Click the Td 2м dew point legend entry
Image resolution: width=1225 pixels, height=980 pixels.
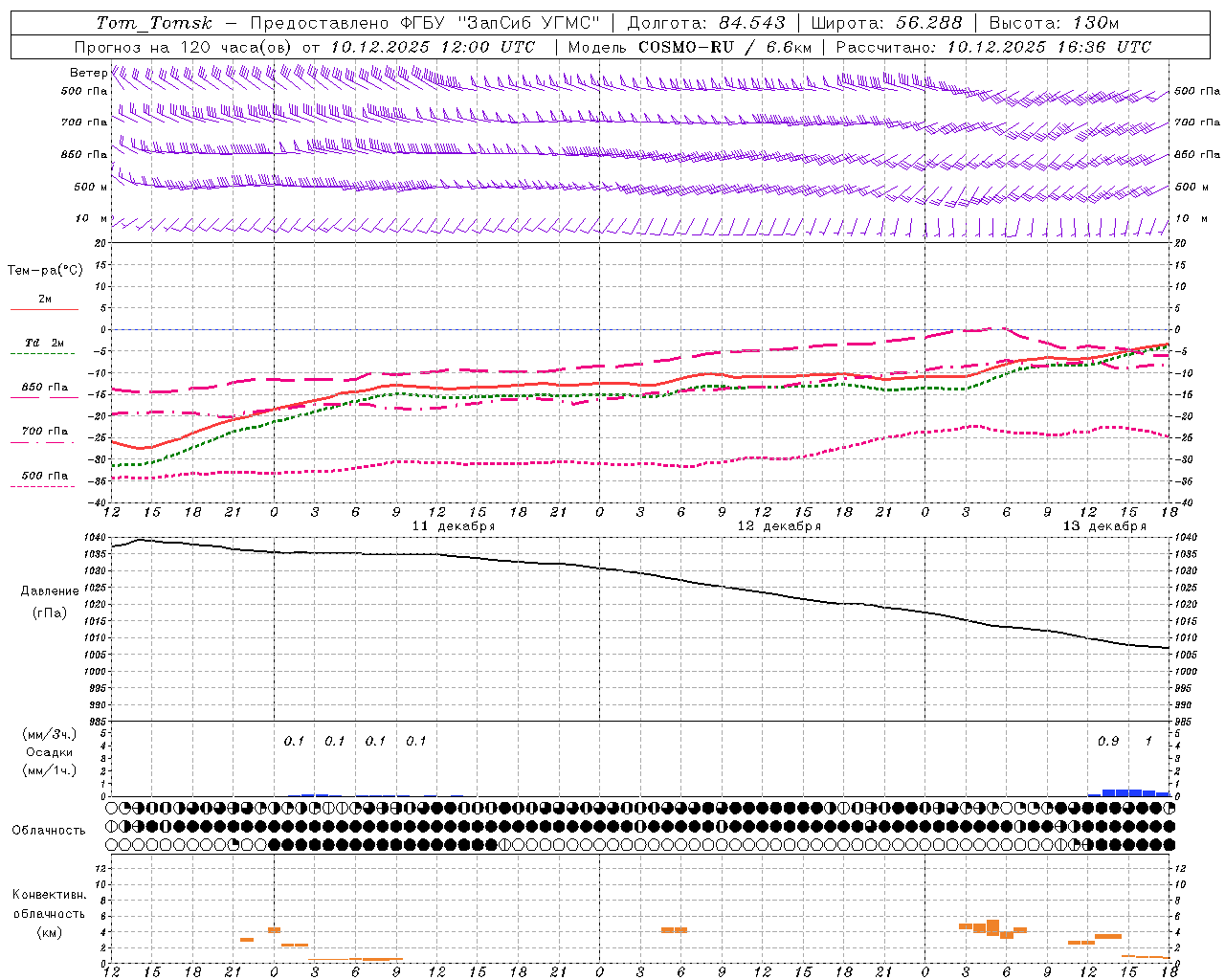click(44, 347)
